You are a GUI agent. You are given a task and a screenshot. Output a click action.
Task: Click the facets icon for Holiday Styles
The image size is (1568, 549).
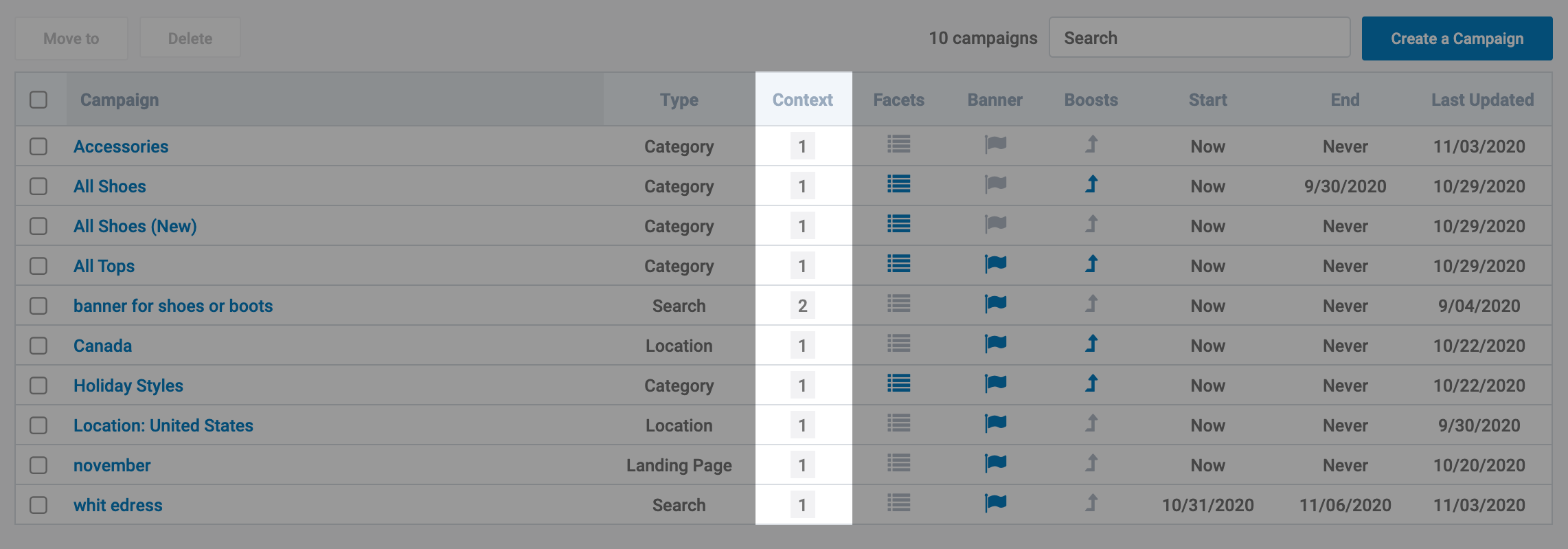click(x=898, y=383)
